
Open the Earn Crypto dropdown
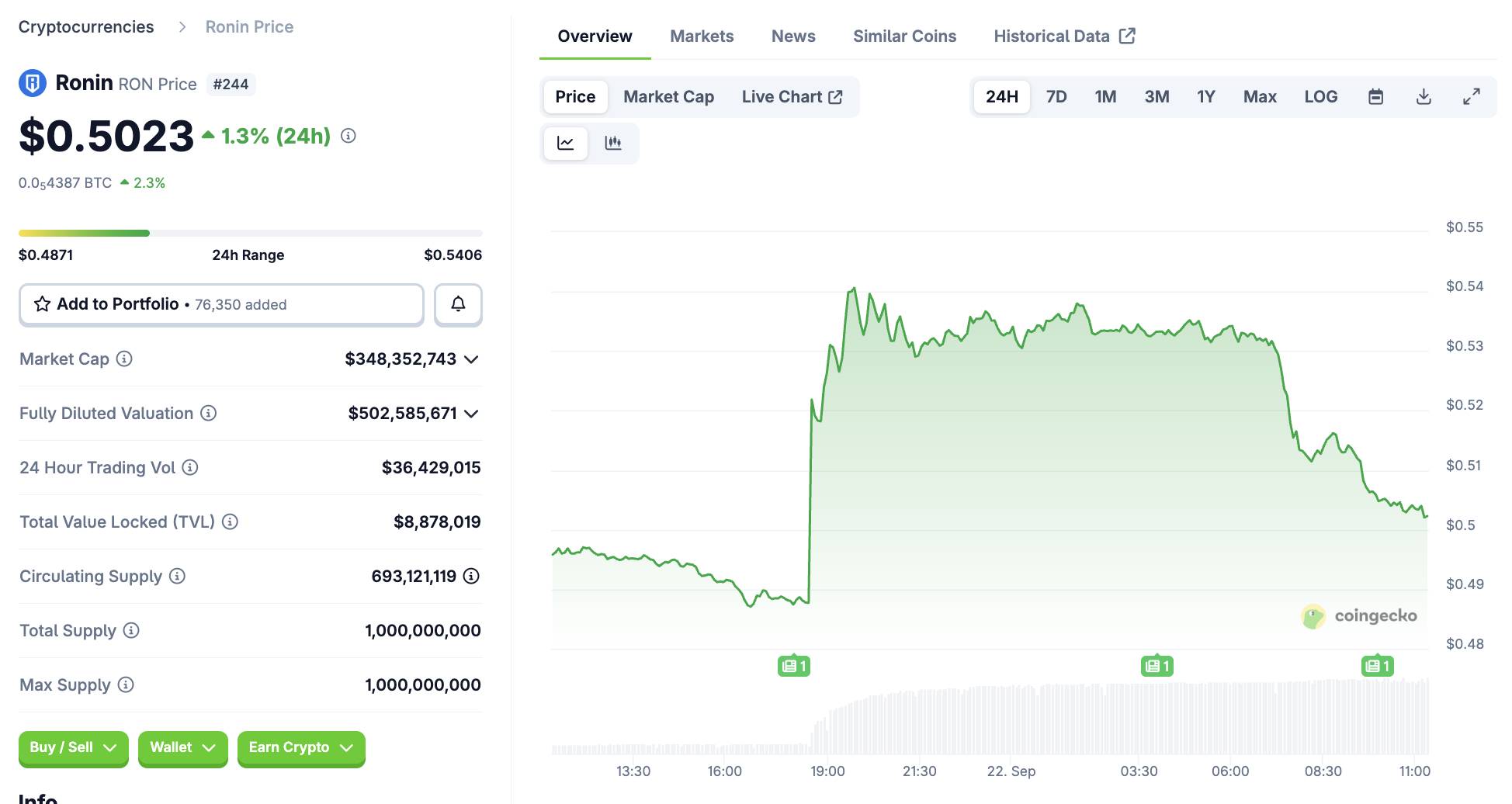301,747
